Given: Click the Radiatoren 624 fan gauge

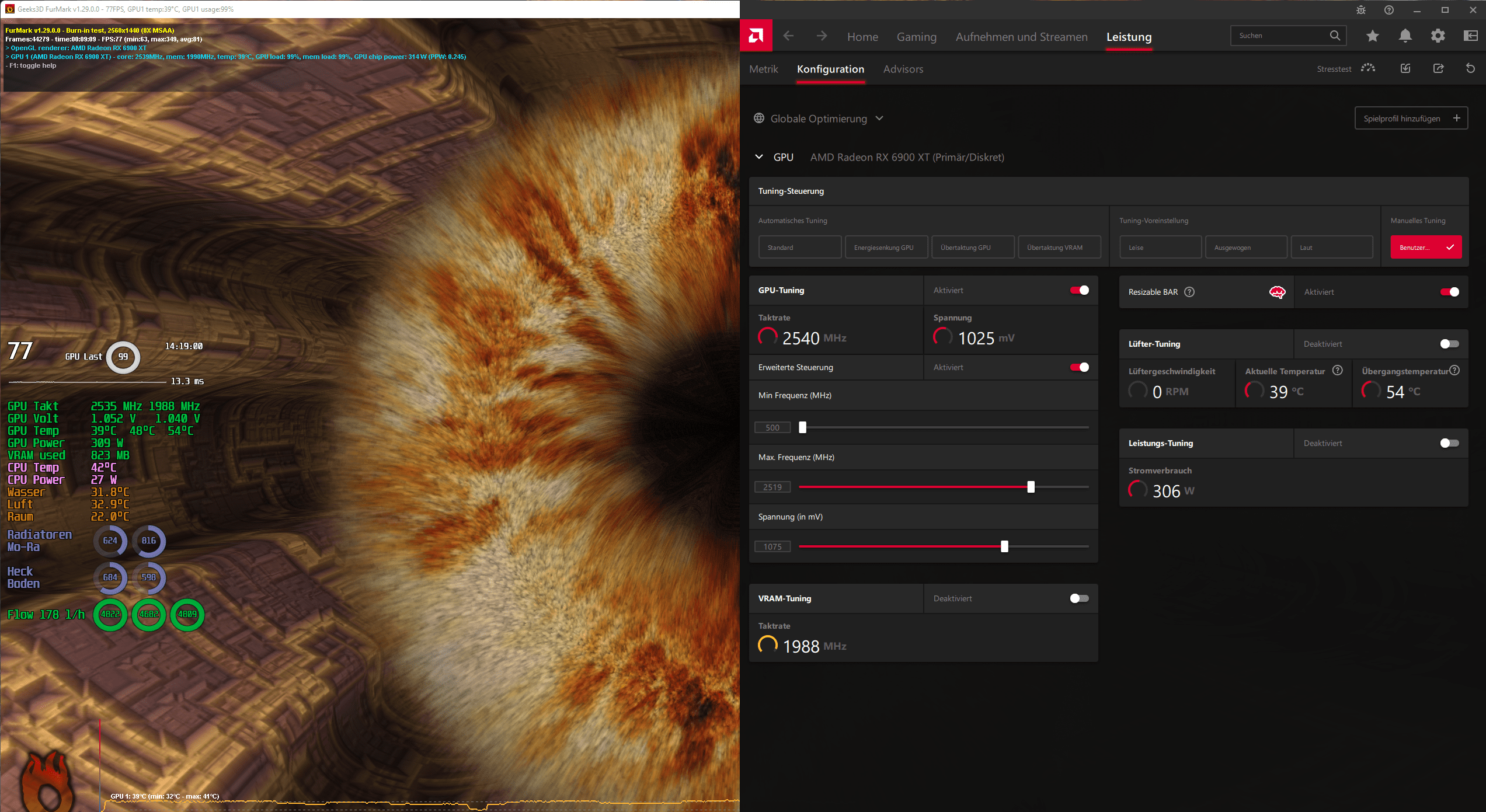Looking at the screenshot, I should pyautogui.click(x=110, y=541).
